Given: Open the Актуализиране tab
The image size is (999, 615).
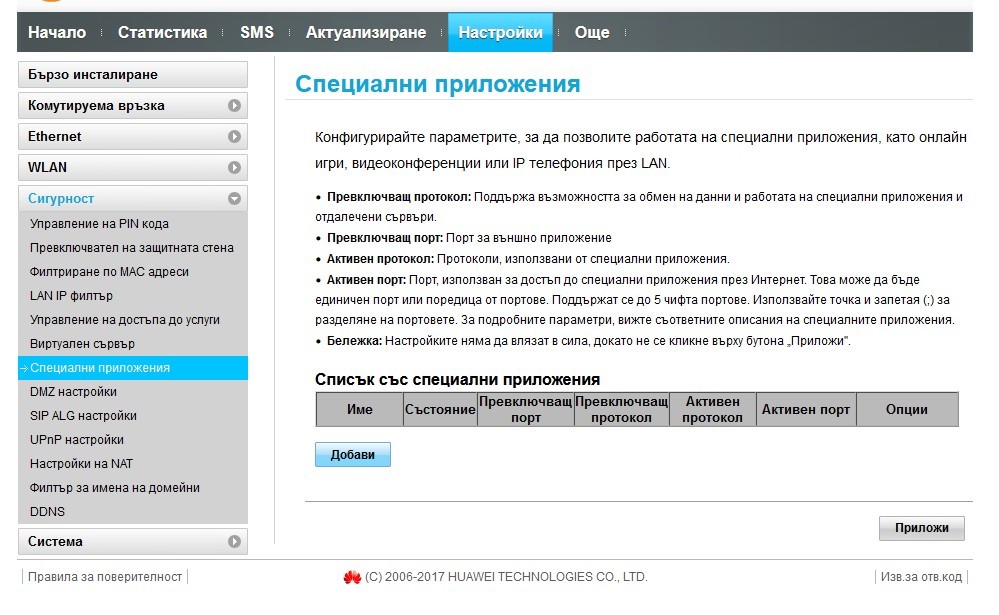Looking at the screenshot, I should coord(366,33).
